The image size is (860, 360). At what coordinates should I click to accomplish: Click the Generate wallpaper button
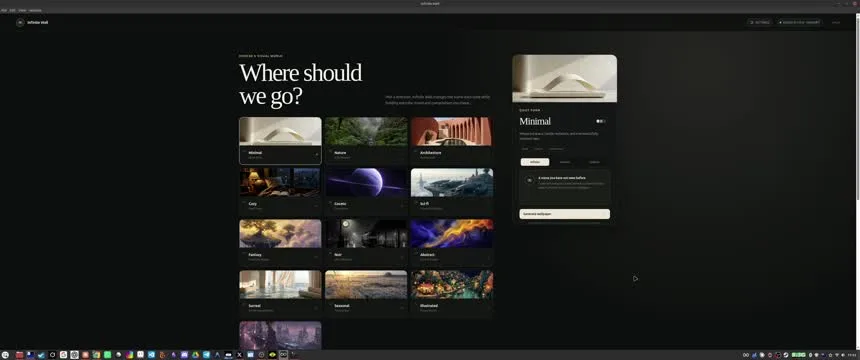(x=564, y=214)
